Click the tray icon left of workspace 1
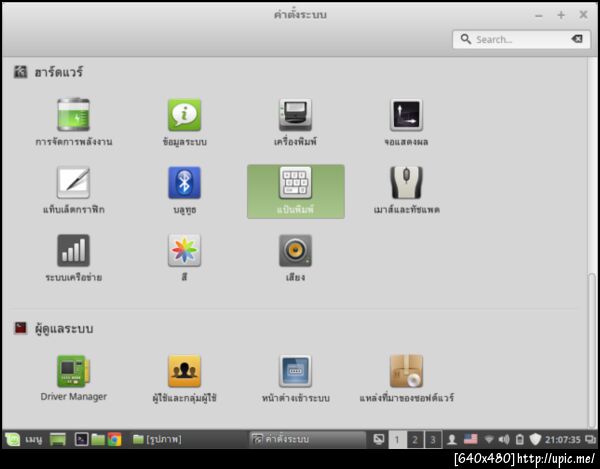The width and height of the screenshot is (600, 469). pyautogui.click(x=379, y=440)
